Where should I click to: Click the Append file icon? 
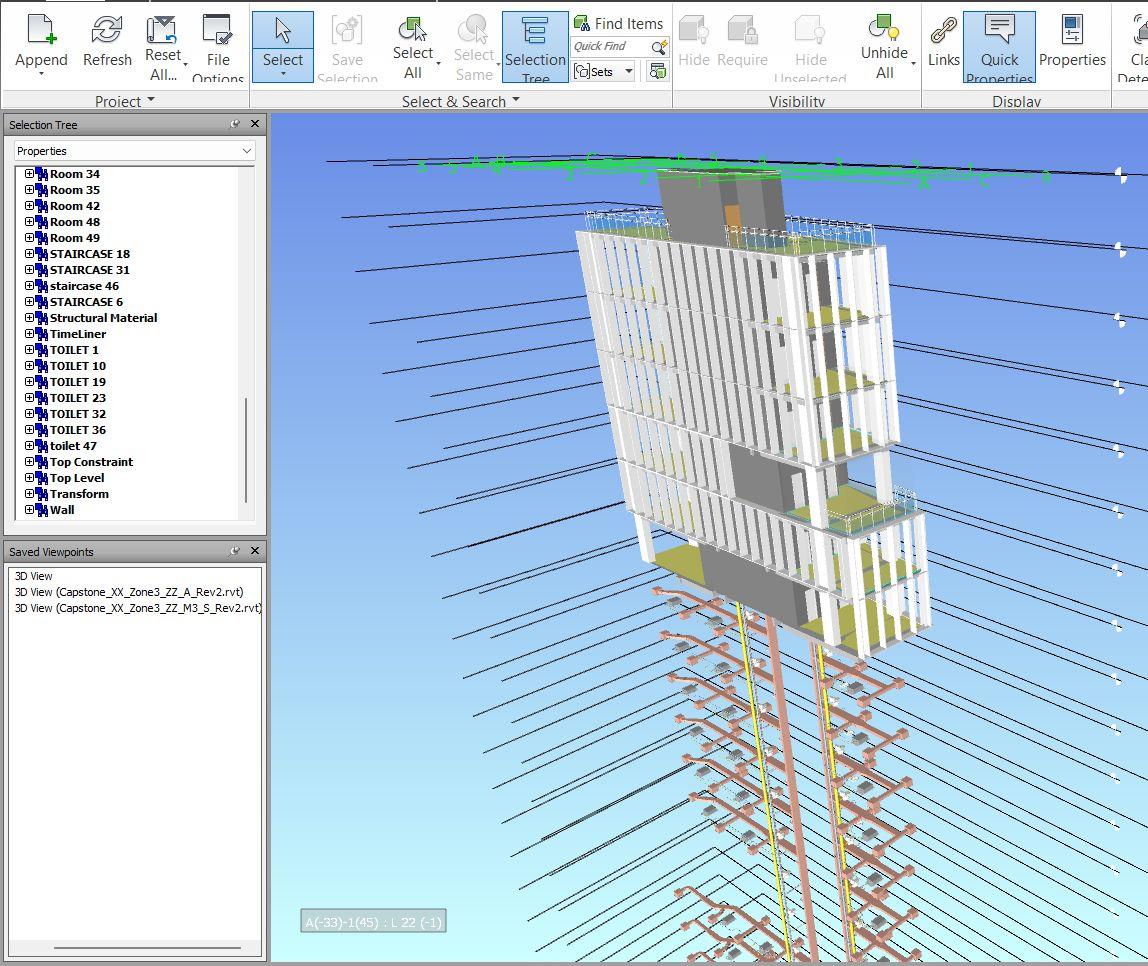41,32
